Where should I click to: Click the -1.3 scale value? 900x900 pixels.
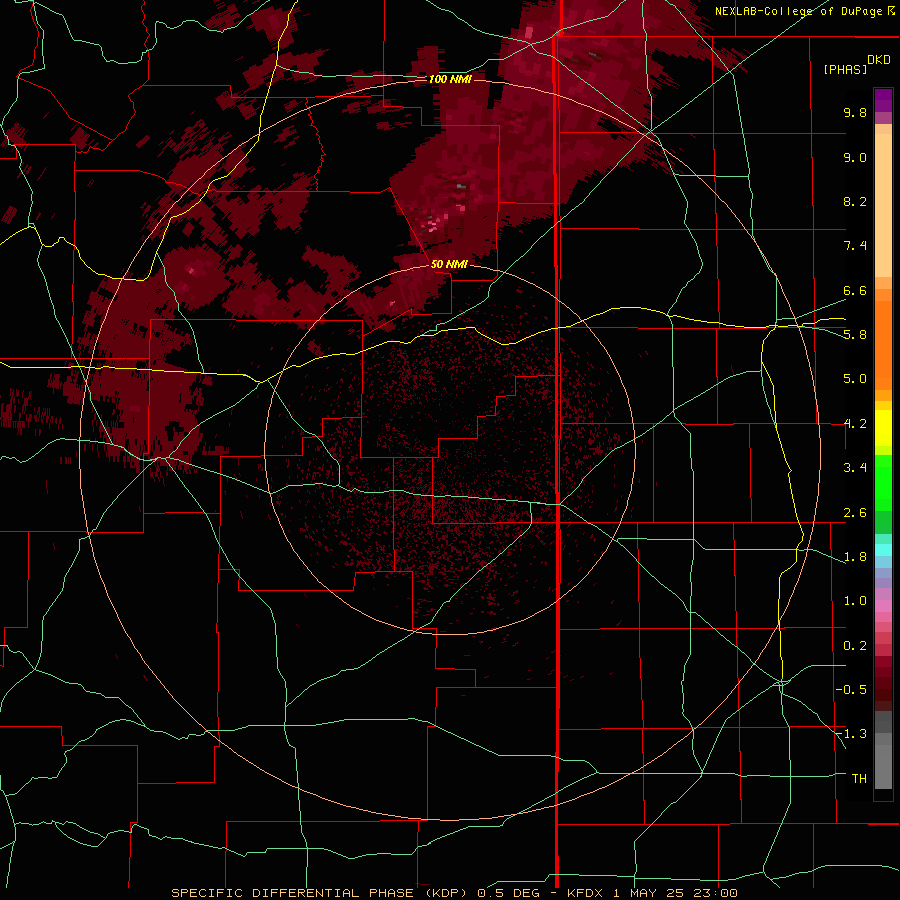click(851, 734)
